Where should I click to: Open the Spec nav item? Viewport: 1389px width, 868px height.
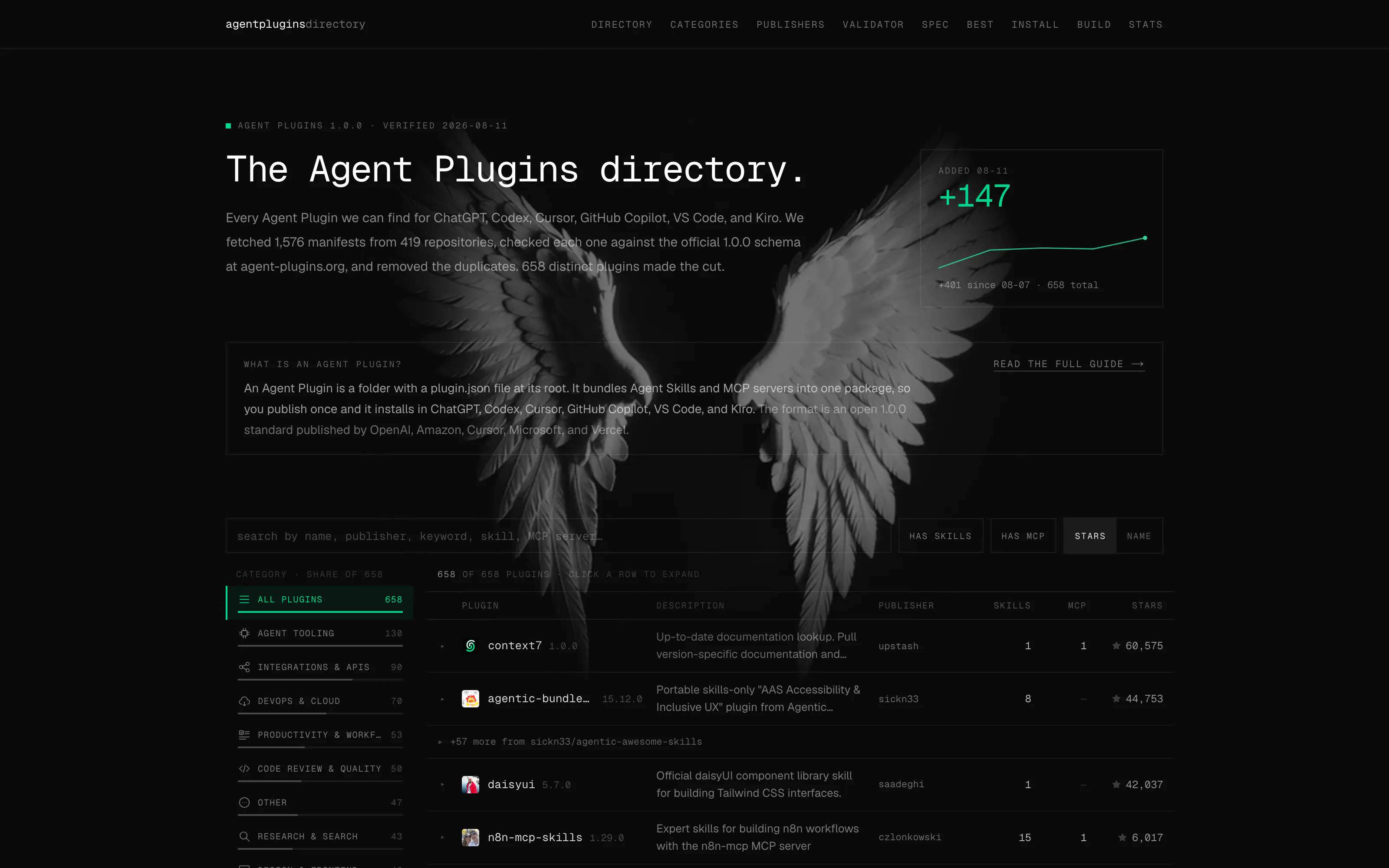935,25
